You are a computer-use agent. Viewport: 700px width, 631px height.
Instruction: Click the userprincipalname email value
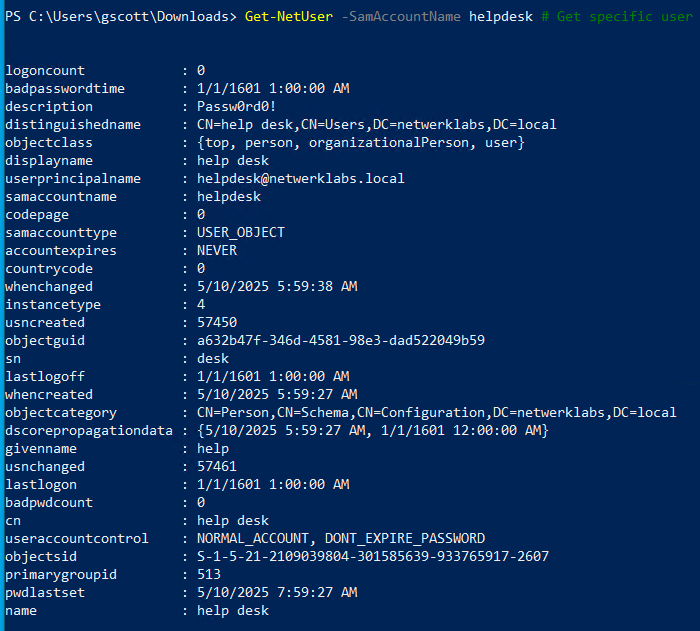point(301,179)
